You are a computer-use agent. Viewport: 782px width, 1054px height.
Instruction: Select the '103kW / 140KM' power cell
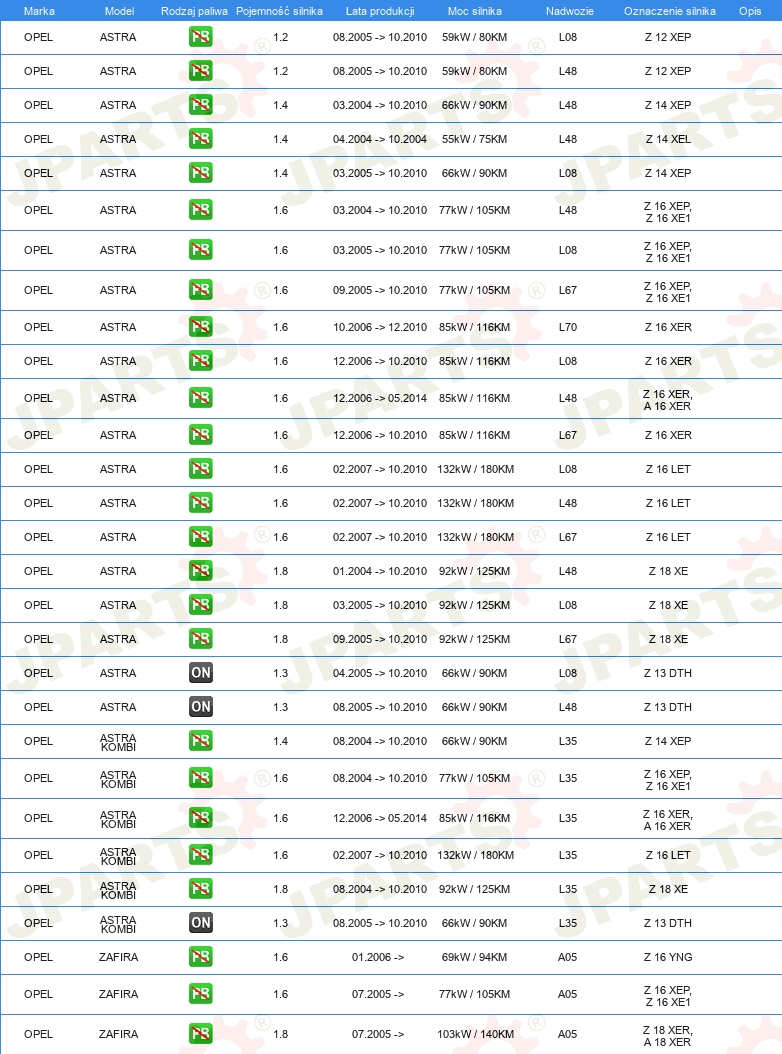point(475,1034)
